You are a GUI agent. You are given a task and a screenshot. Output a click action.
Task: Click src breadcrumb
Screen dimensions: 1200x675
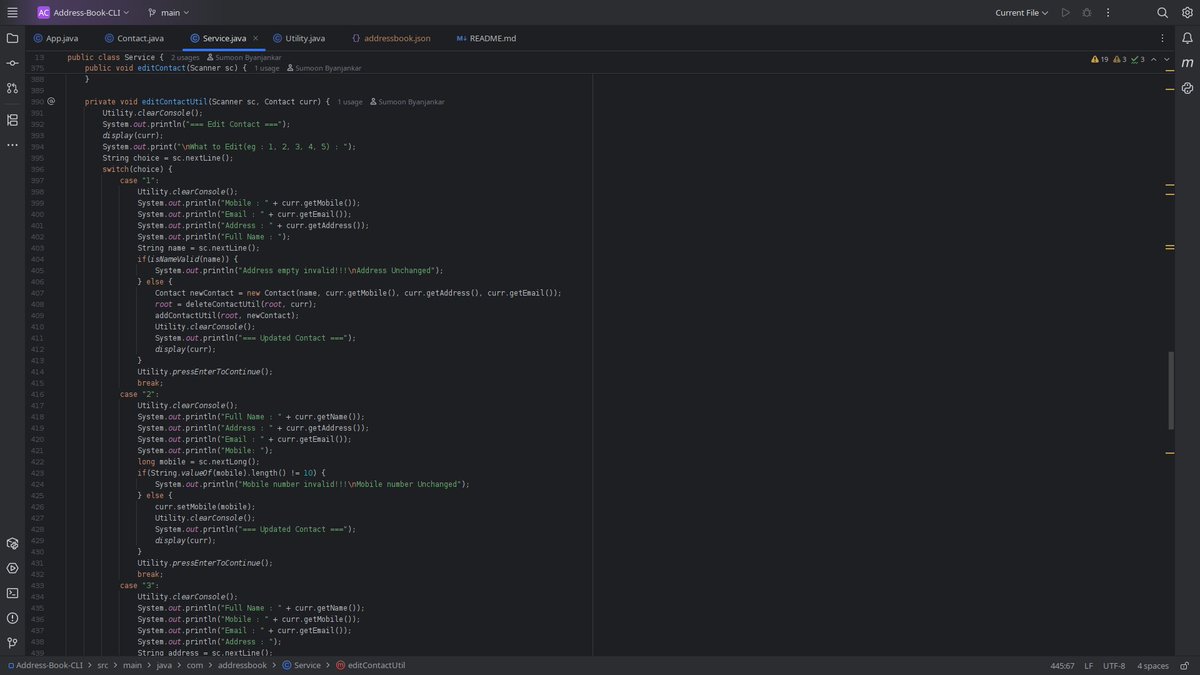[x=103, y=665]
